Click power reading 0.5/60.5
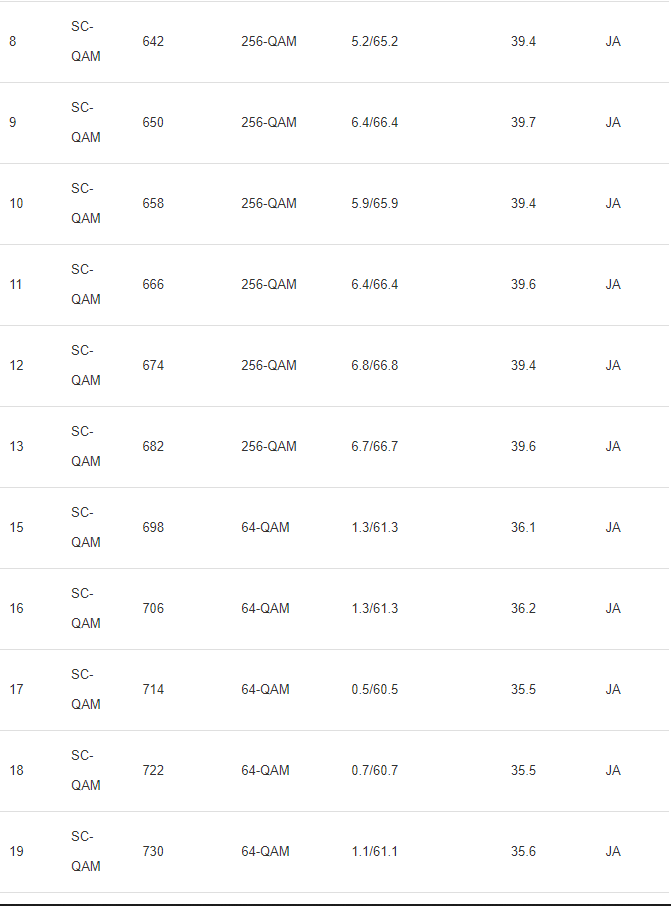671x906 pixels. (374, 690)
